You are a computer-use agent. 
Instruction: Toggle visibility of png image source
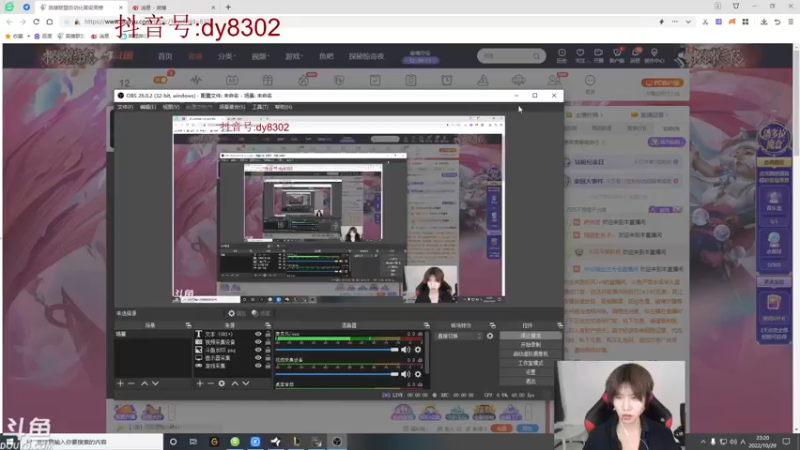pos(258,350)
